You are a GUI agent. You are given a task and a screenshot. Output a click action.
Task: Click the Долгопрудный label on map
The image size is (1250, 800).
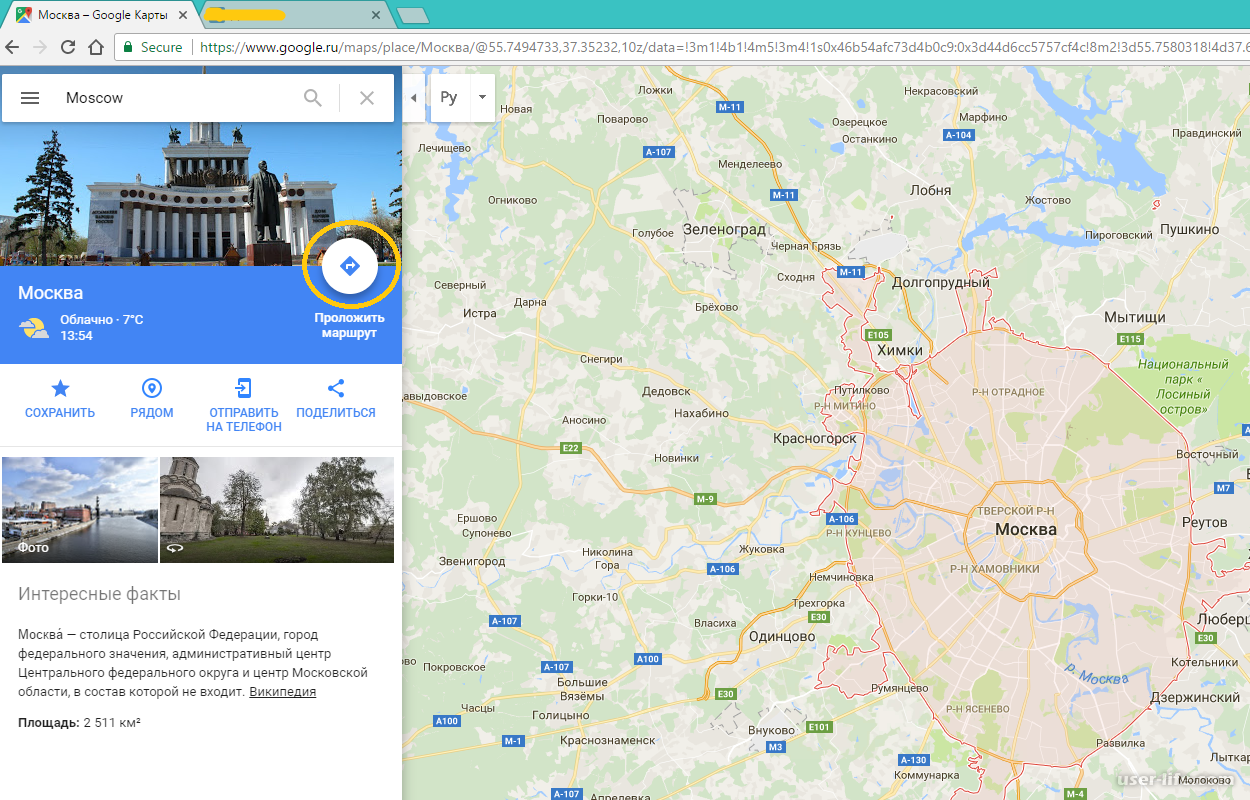point(940,283)
